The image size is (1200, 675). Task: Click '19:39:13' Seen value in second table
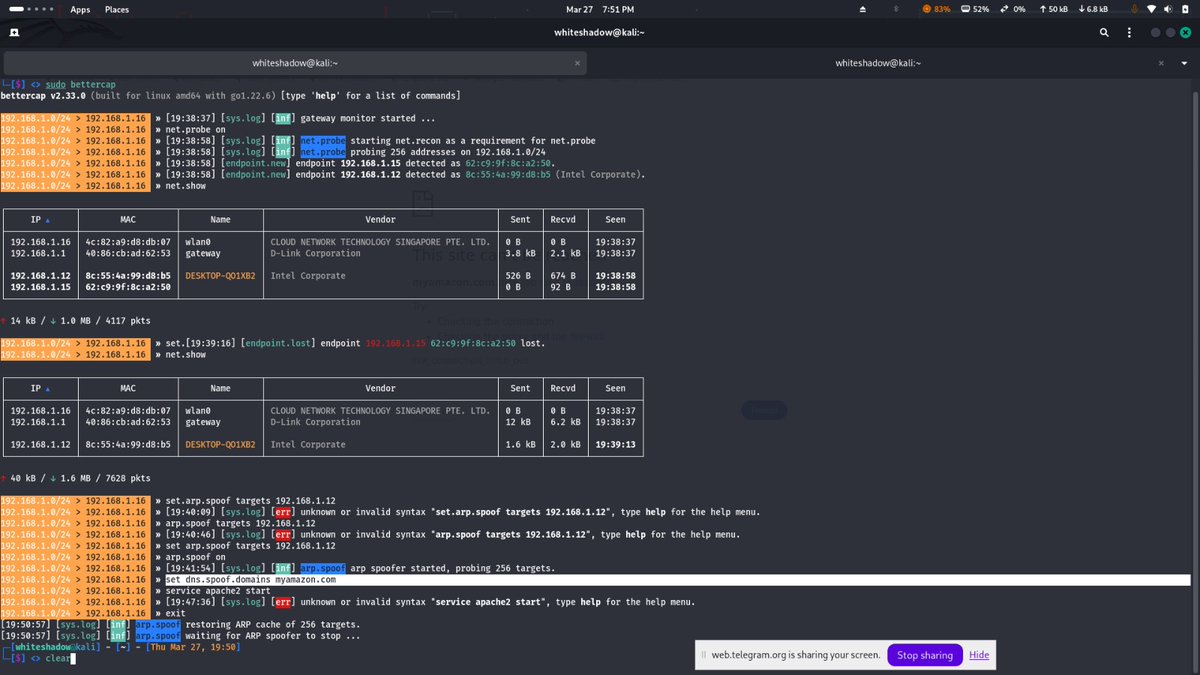click(615, 444)
